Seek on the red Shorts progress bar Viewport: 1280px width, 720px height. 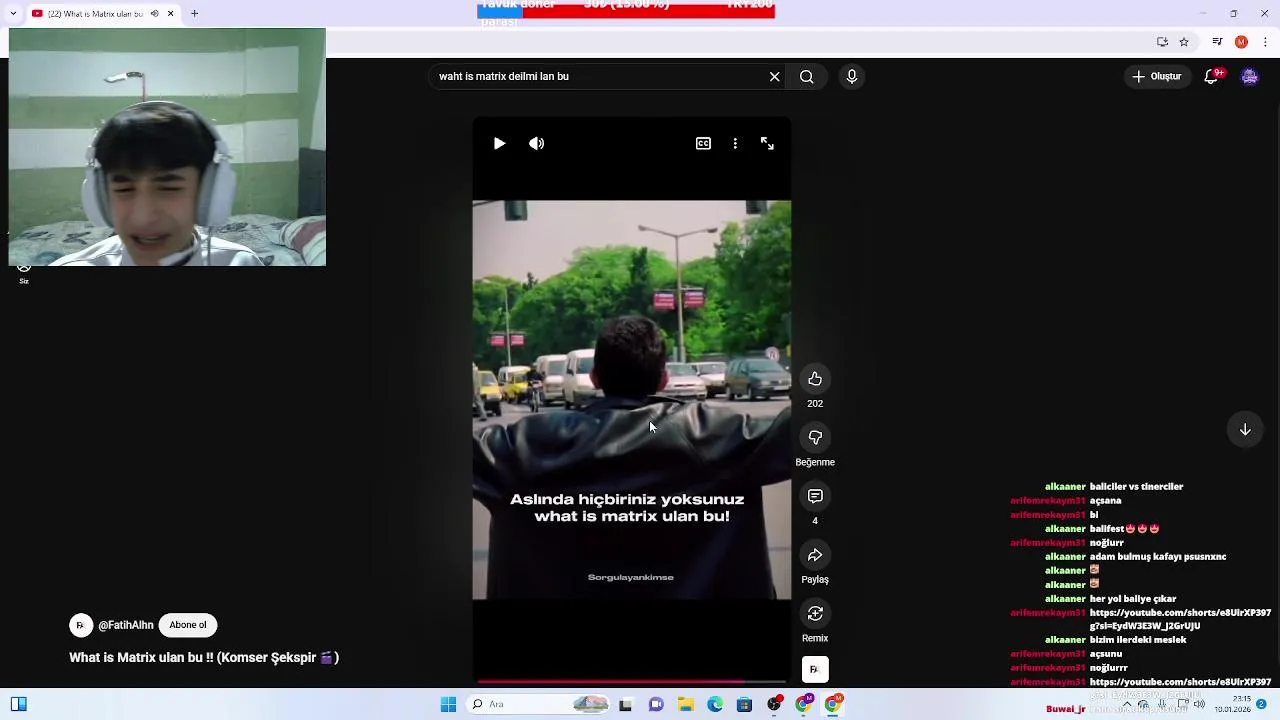tap(631, 682)
